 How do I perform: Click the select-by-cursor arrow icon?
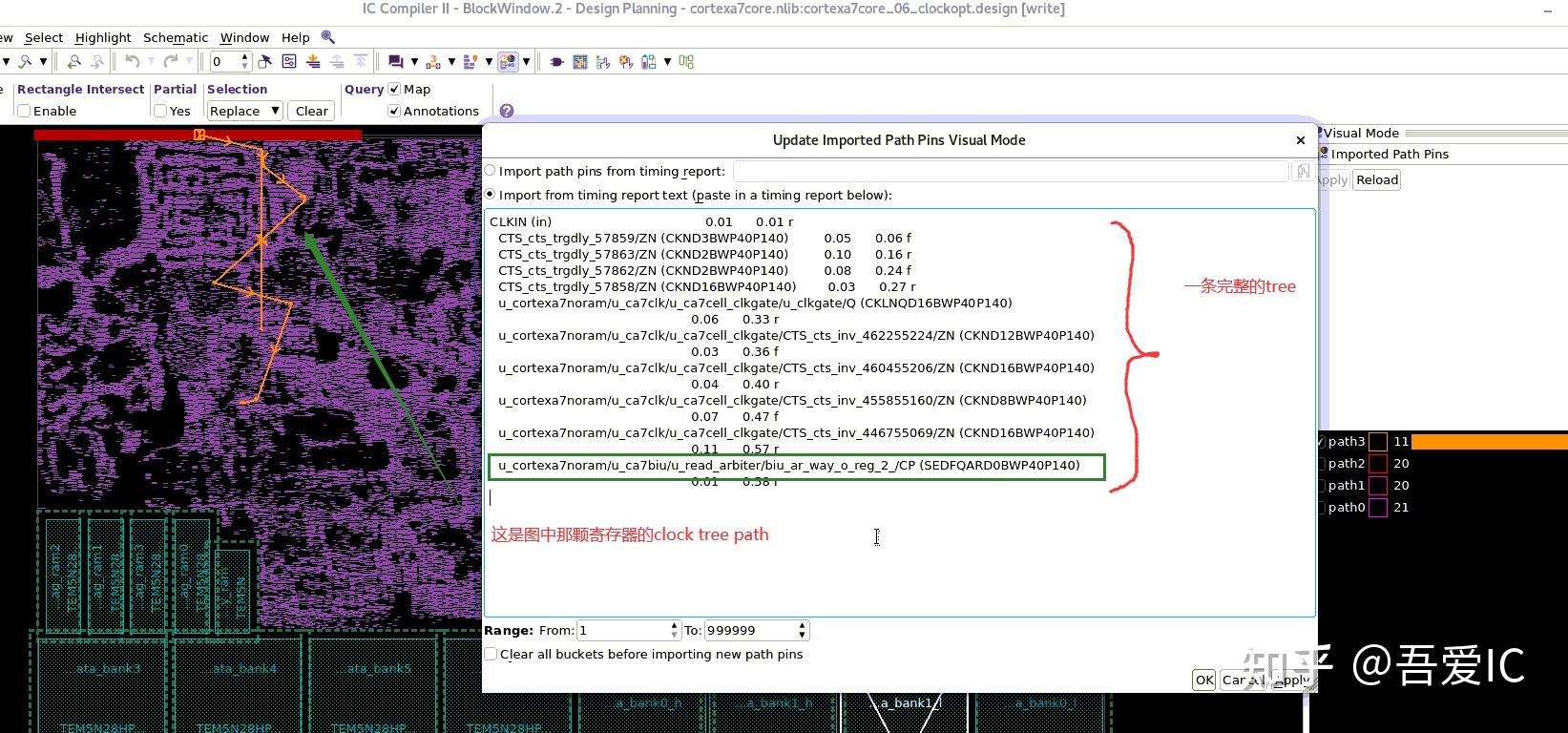(x=264, y=61)
